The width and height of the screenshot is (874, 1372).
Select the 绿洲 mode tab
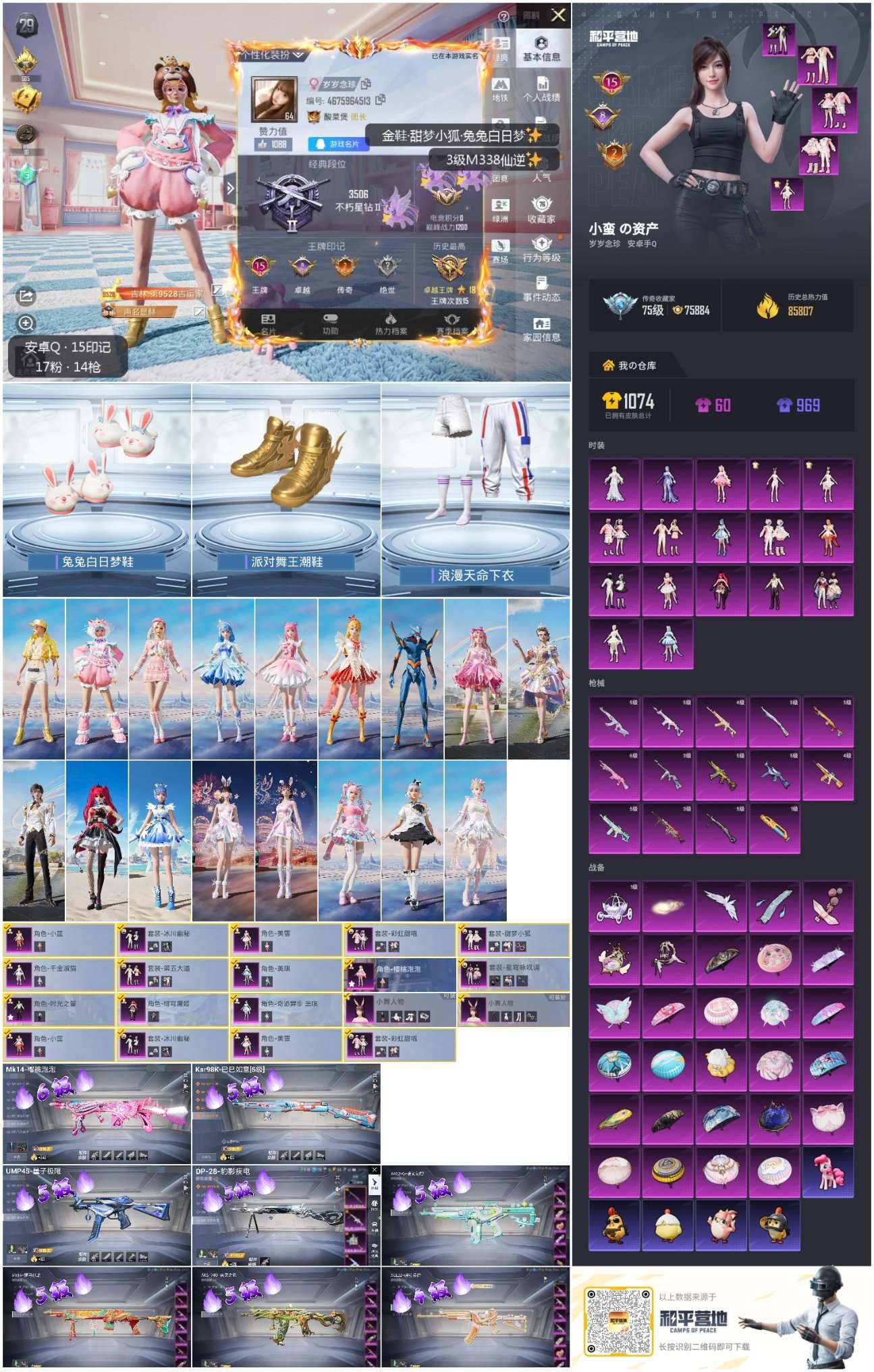coord(500,209)
